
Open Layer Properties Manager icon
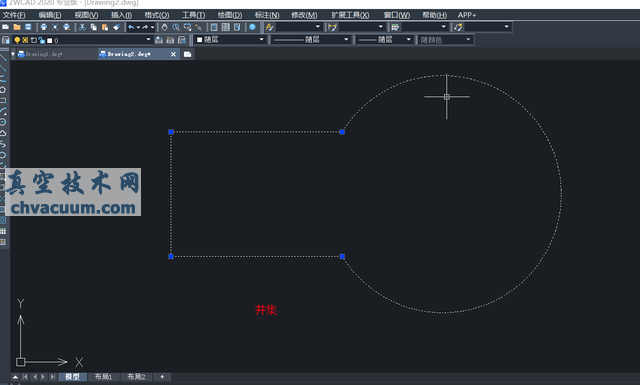point(6,40)
